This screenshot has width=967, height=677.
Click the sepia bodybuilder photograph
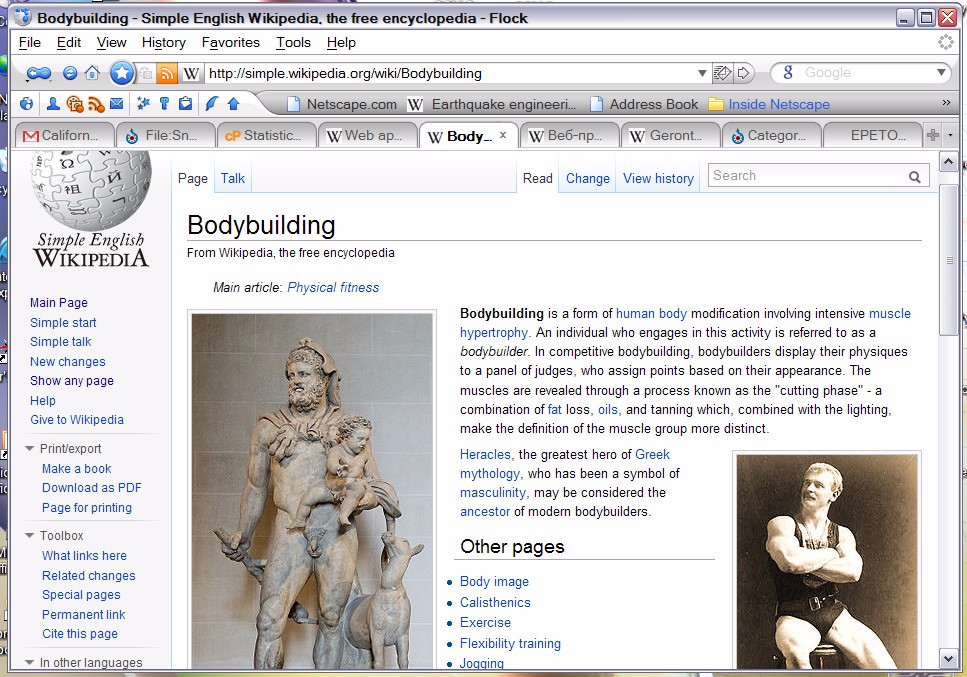pos(826,561)
